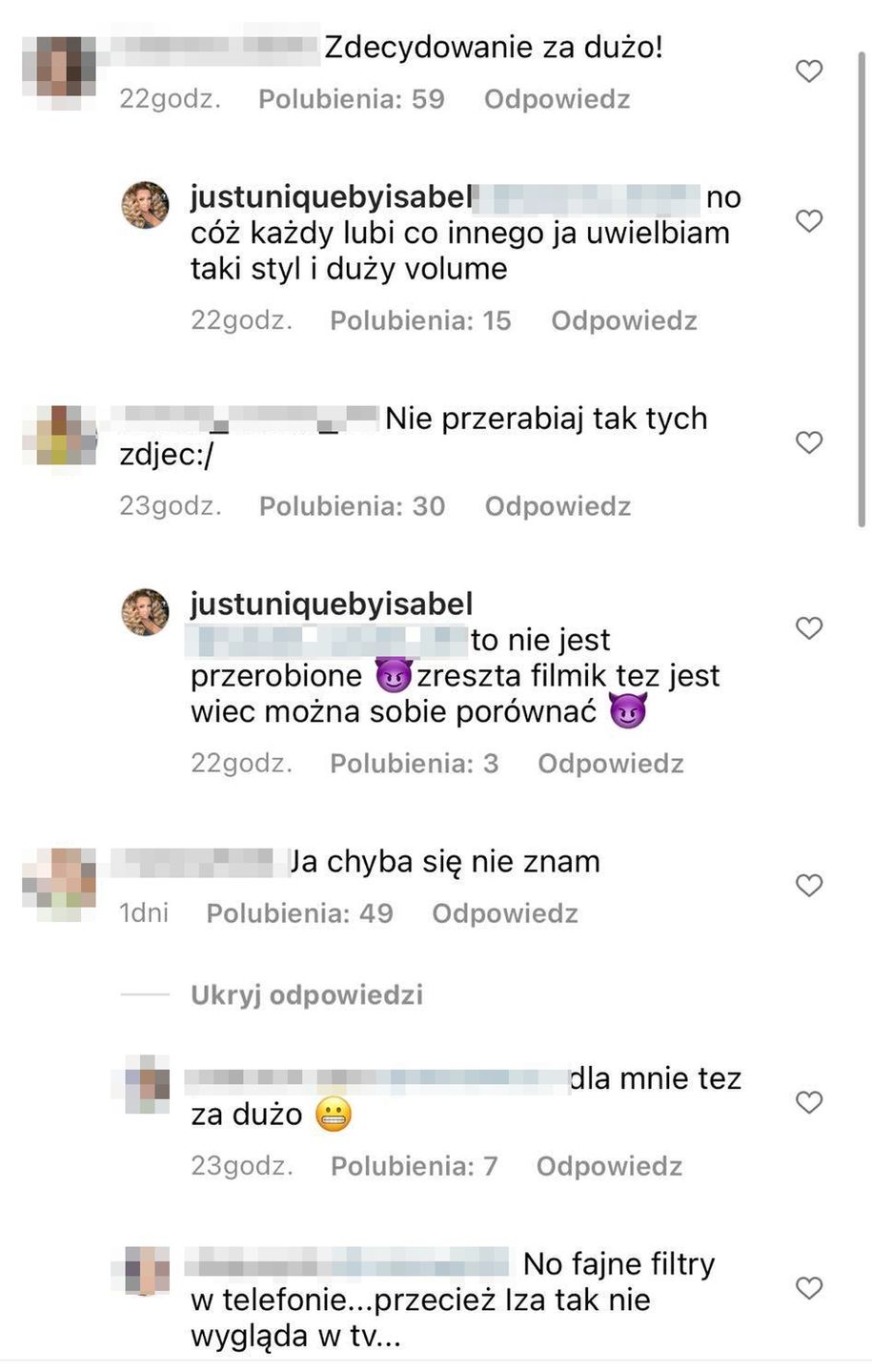872x1372 pixels.
Task: Like the 'No fajne filtry' comment
Action: 809,1289
